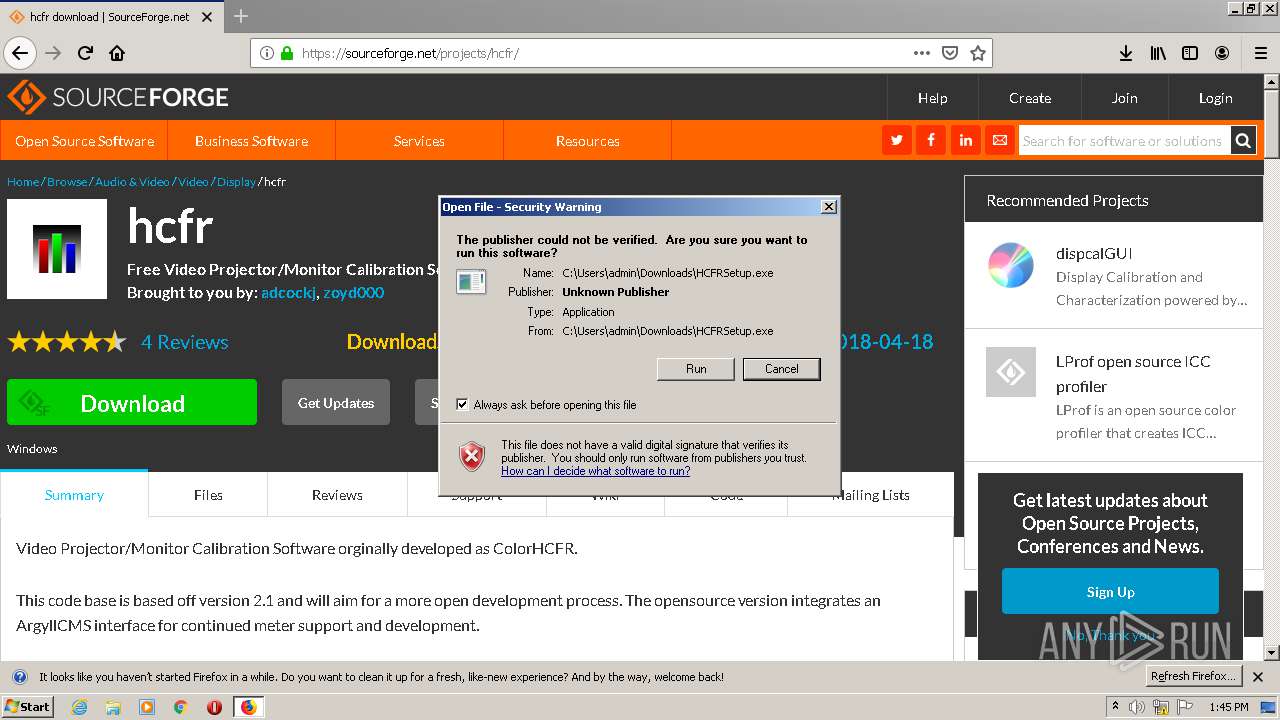The height and width of the screenshot is (720, 1280).
Task: Open Firefox account icon
Action: 1222,53
